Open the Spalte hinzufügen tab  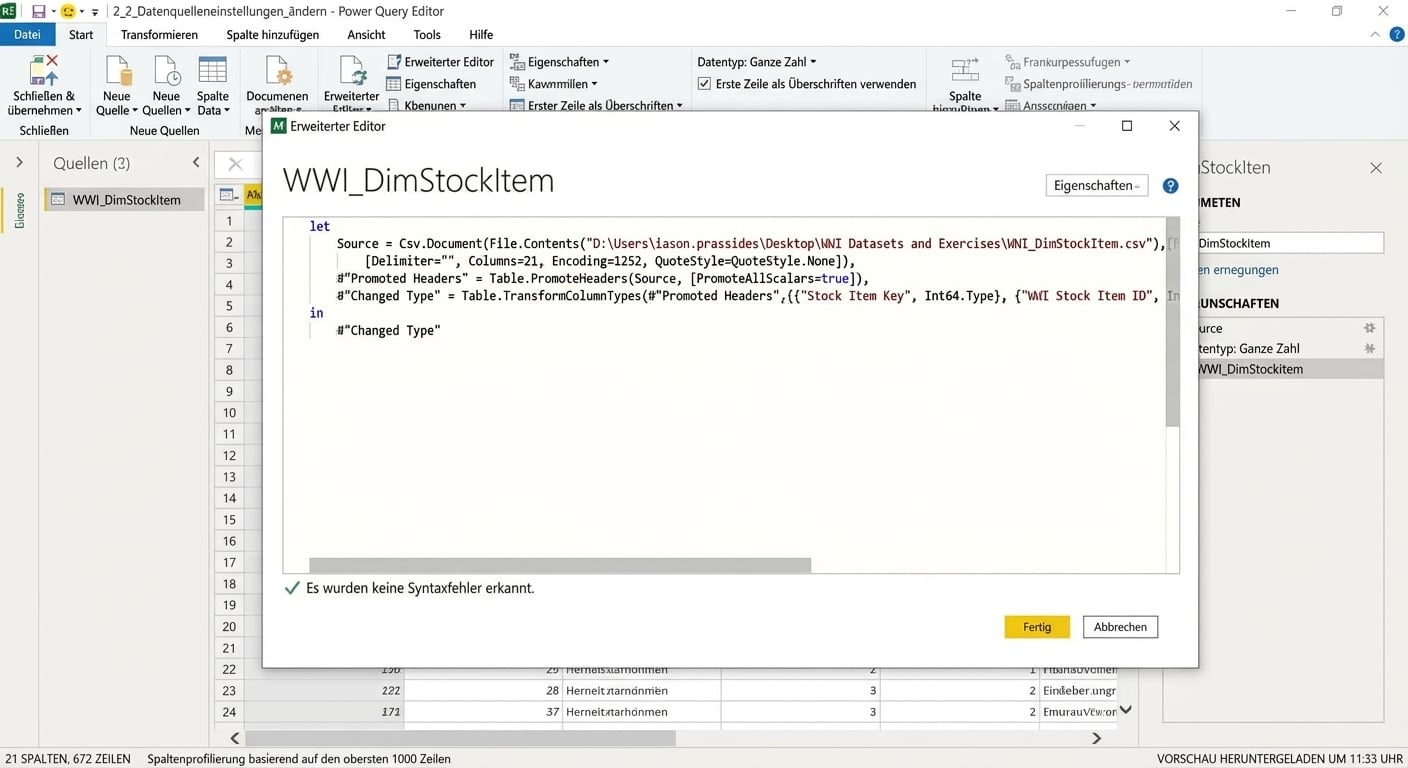click(272, 34)
